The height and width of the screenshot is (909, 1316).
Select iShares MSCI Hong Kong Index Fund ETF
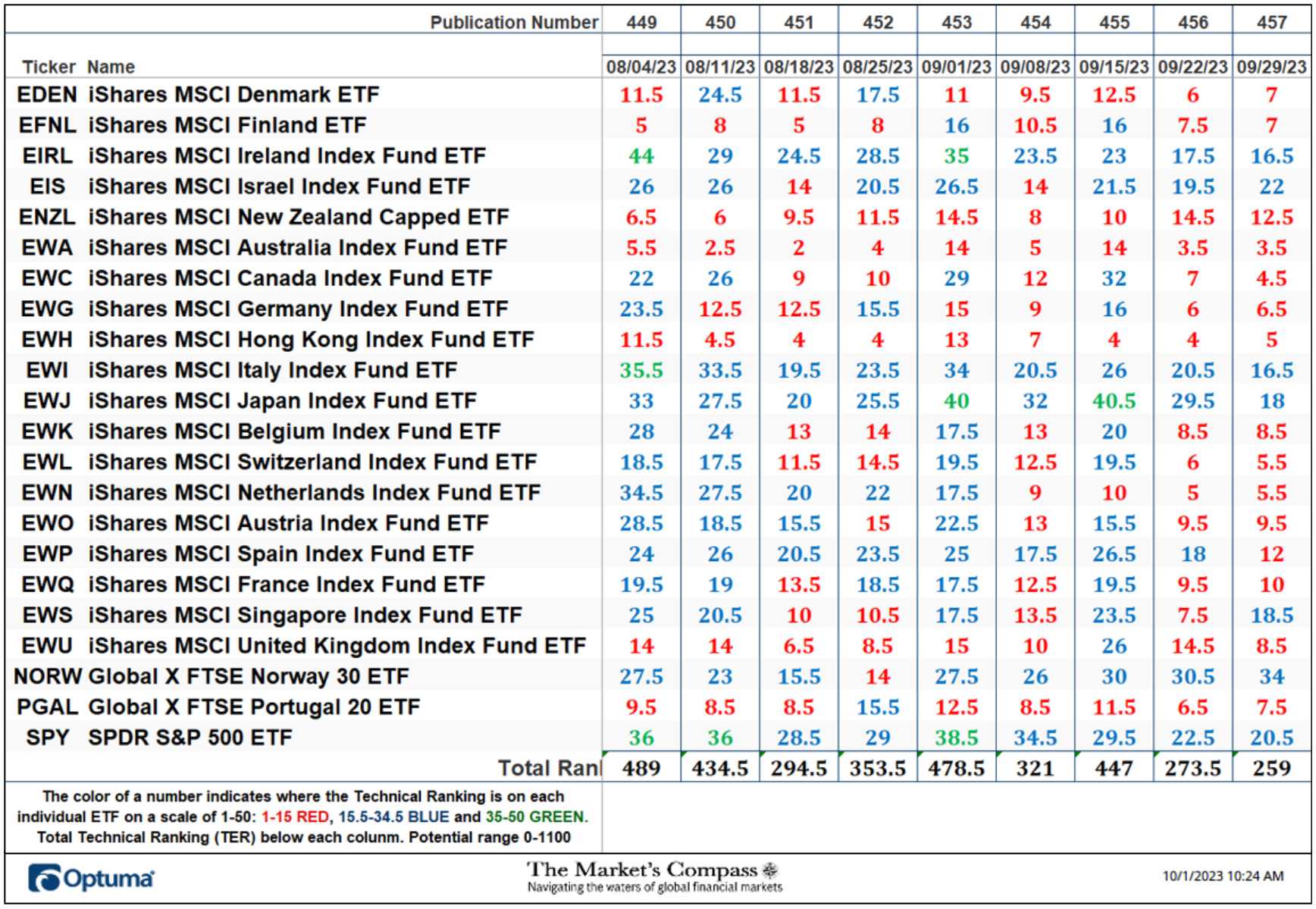(312, 340)
